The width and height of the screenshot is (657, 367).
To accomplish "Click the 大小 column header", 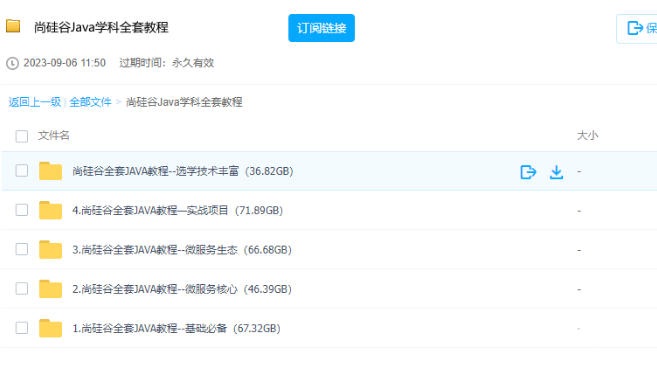I will click(587, 135).
